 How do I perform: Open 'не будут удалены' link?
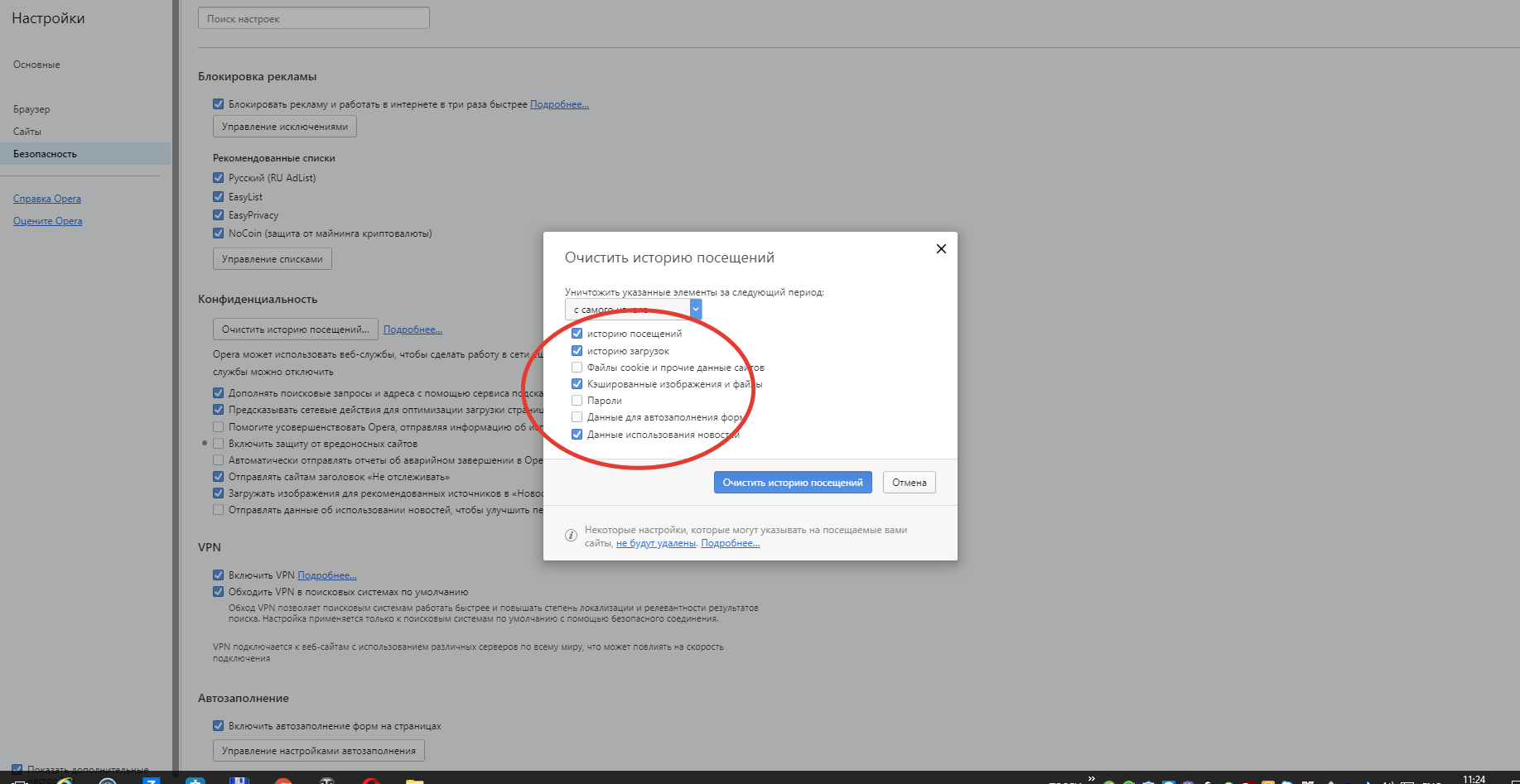(656, 543)
